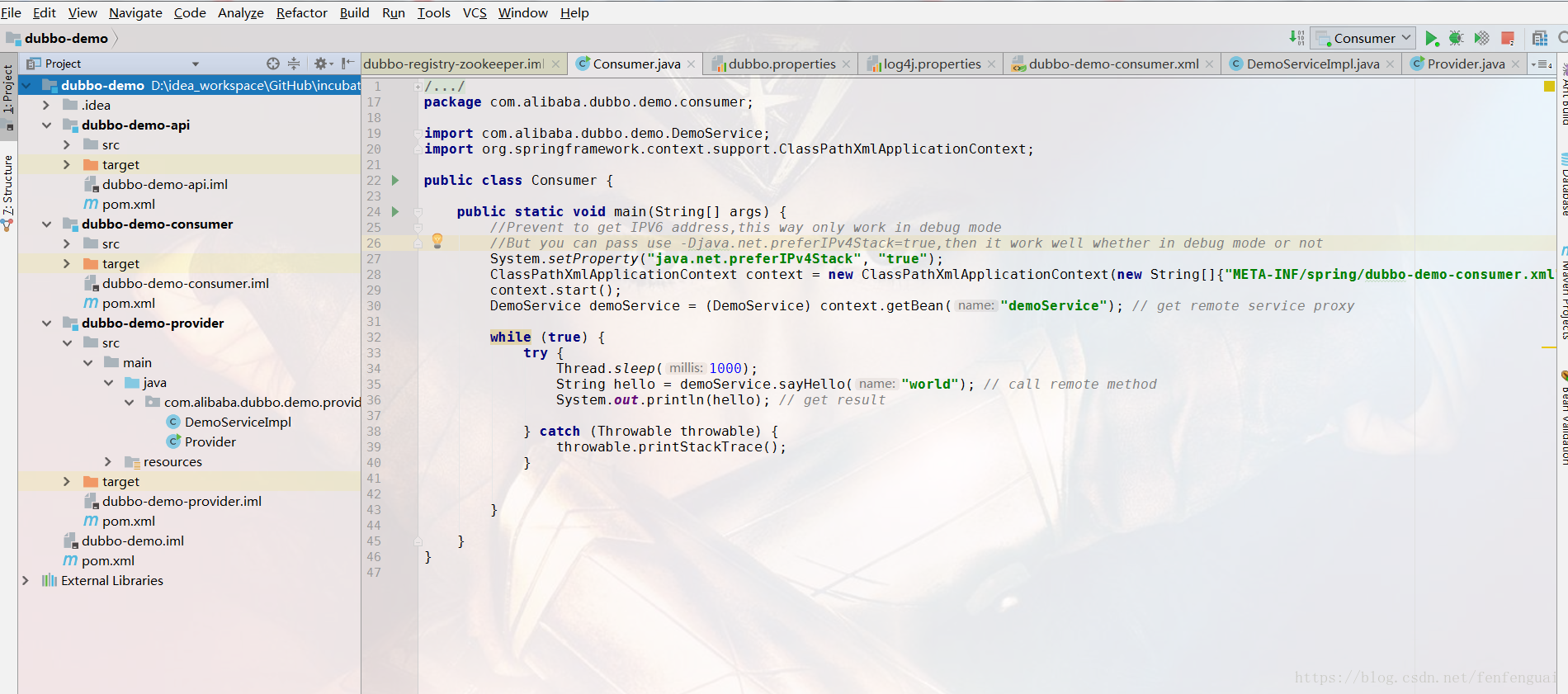Screen dimensions: 1568x694
Task: Toggle the Maven Projects tool window
Action: [1563, 294]
